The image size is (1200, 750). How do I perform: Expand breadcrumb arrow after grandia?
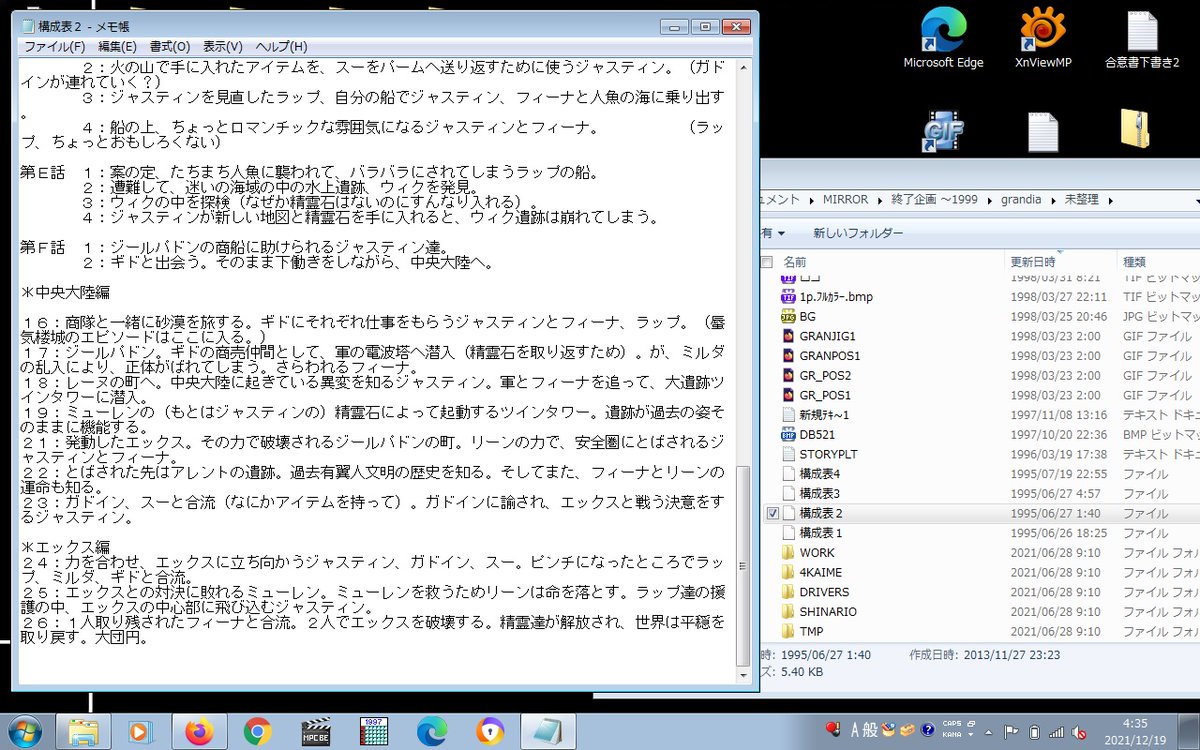point(1053,200)
